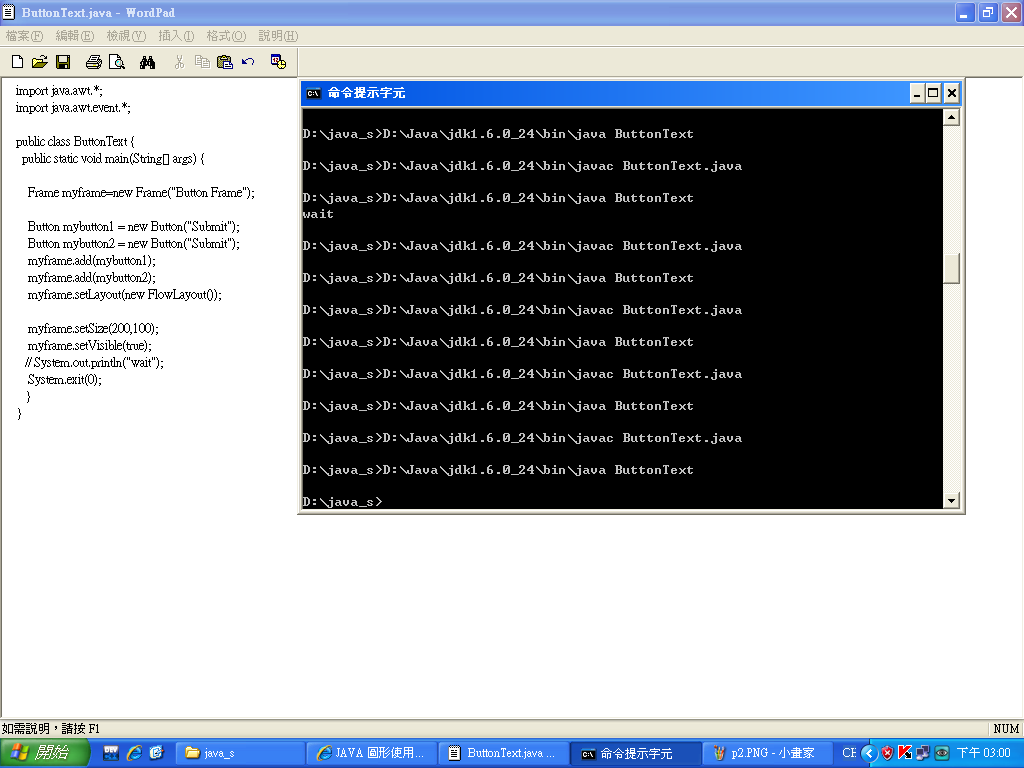
Task: Click the New document toolbar icon
Action: pyautogui.click(x=18, y=62)
